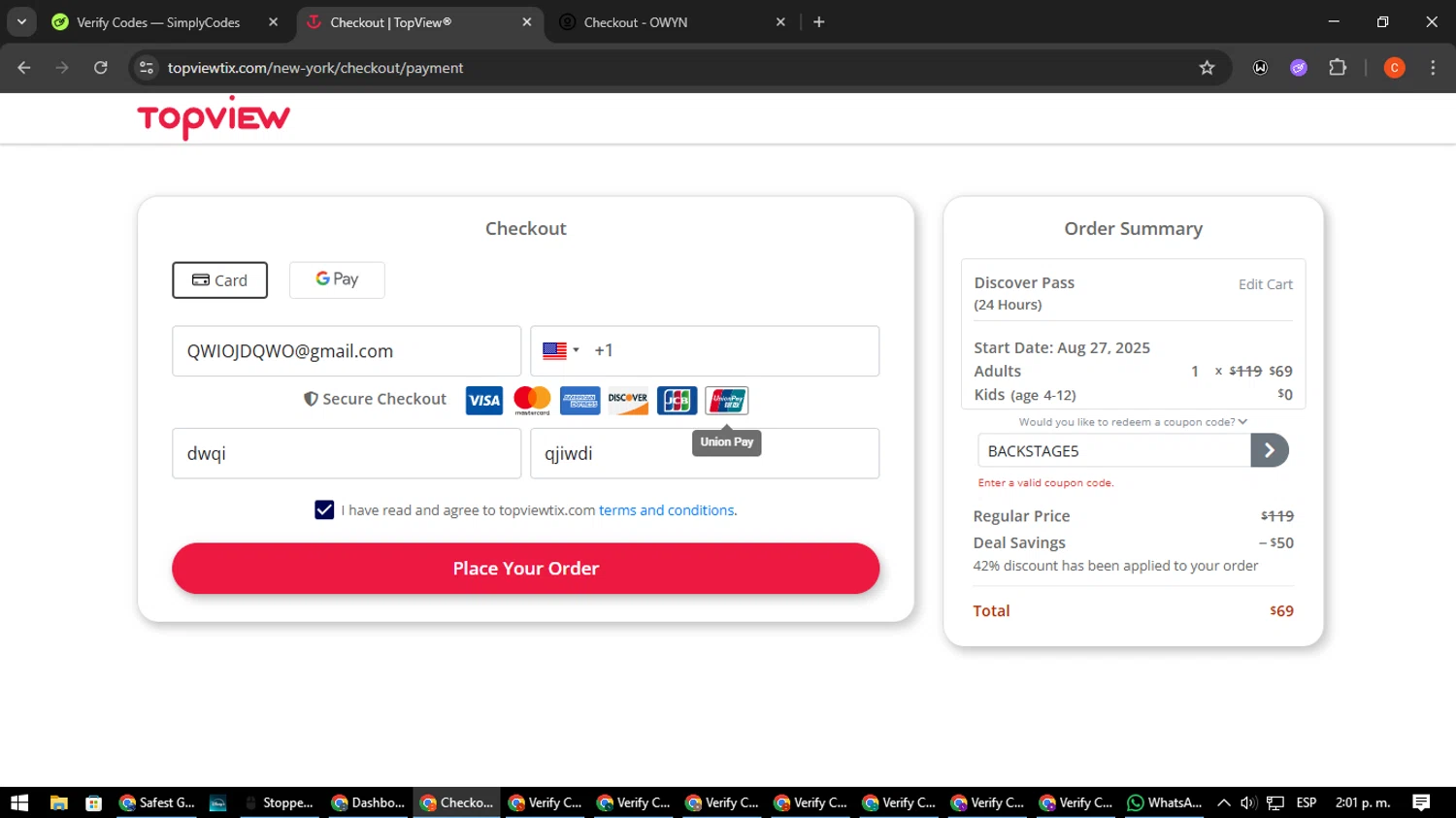
Task: Click Place Your Order button
Action: pos(526,569)
